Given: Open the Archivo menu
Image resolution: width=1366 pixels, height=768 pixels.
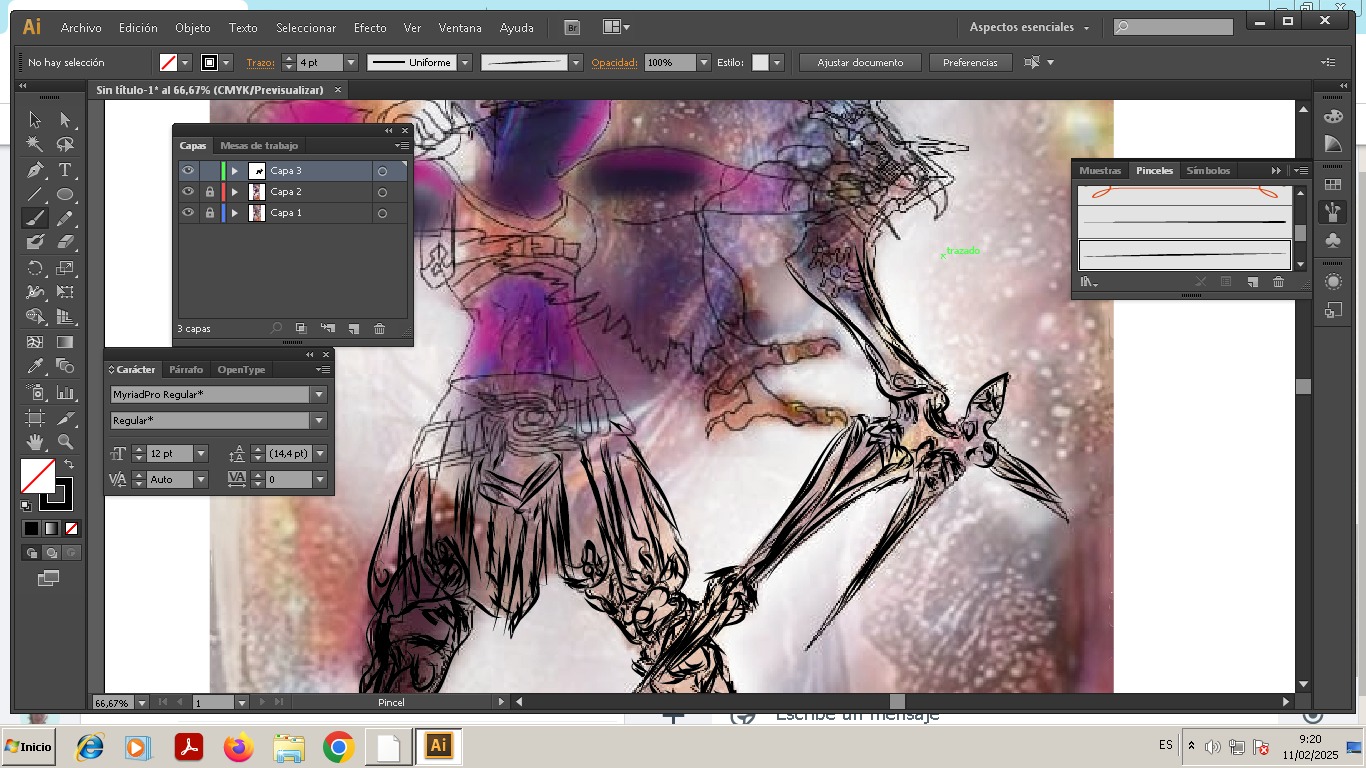Looking at the screenshot, I should click(x=81, y=28).
